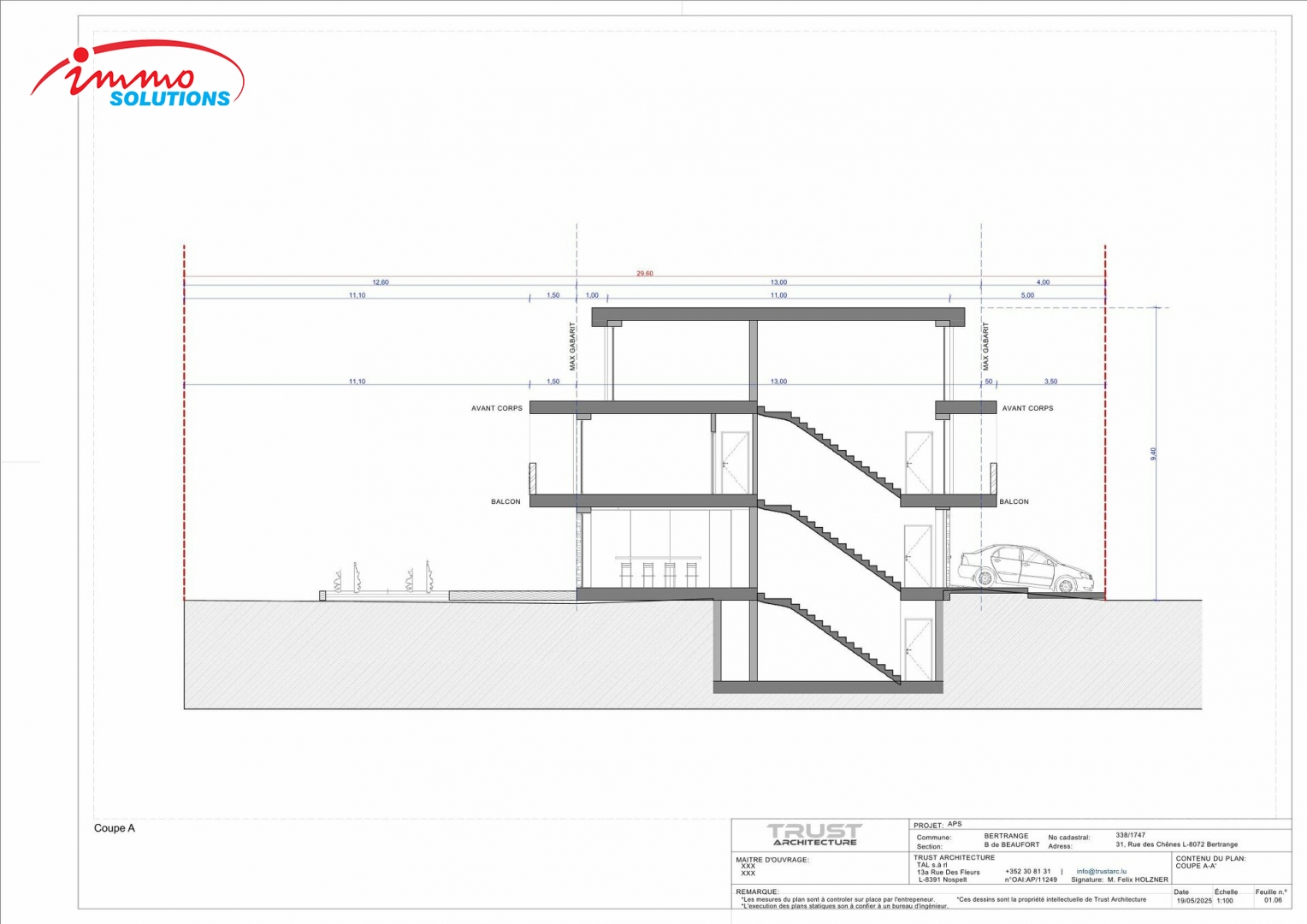Click the immo Solutions logo
The height and width of the screenshot is (924, 1307).
click(x=137, y=77)
